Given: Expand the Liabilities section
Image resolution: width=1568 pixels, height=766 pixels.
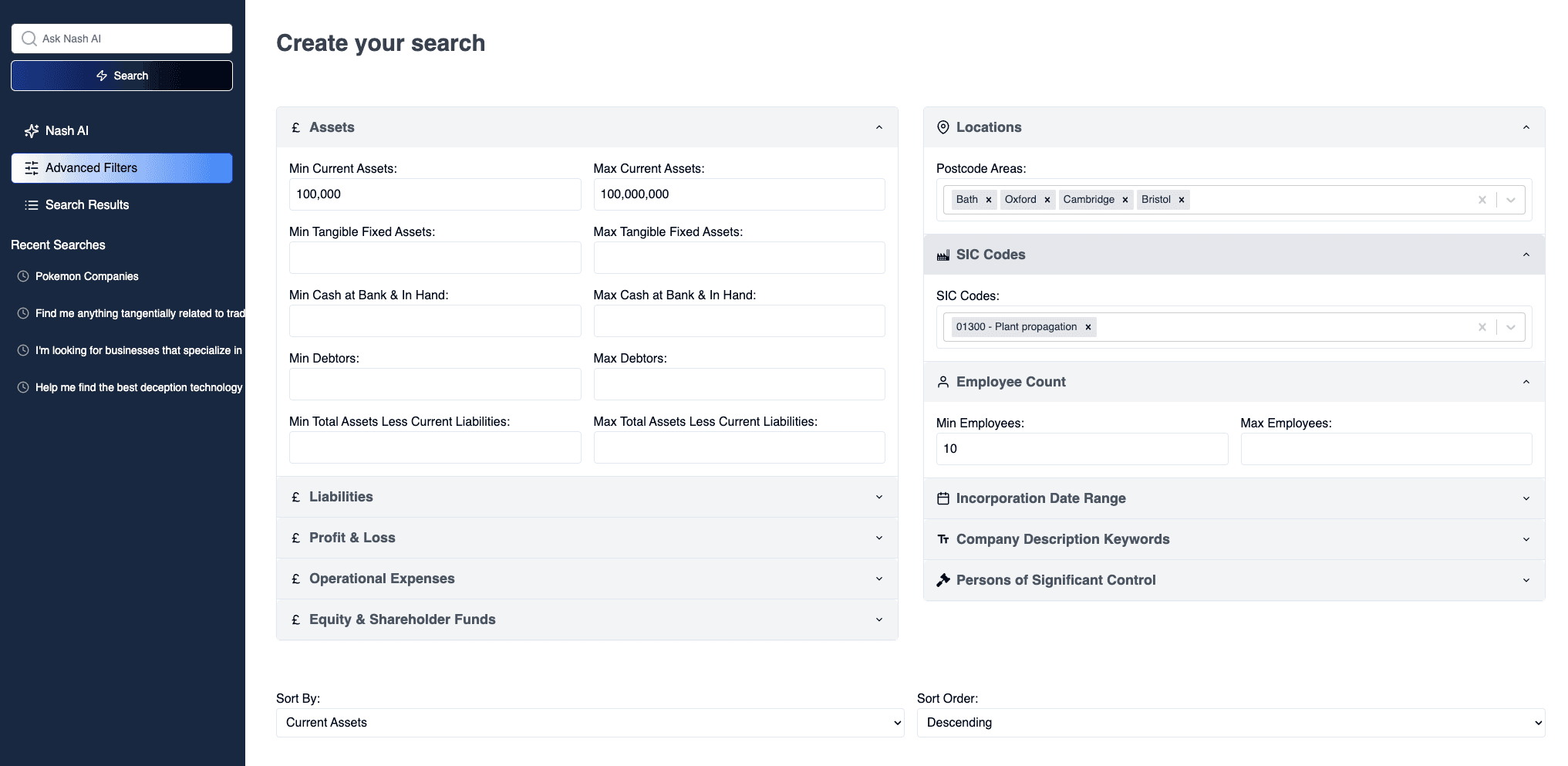Looking at the screenshot, I should point(586,497).
